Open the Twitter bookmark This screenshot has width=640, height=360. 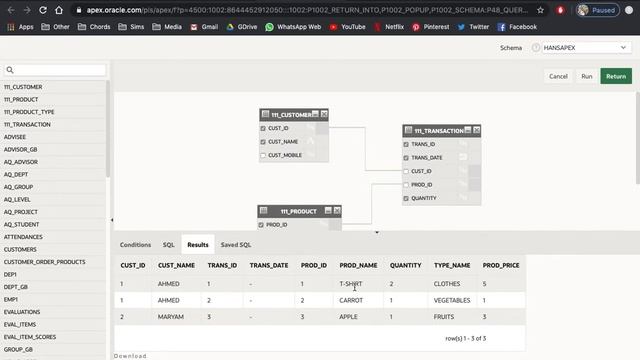tap(473, 27)
